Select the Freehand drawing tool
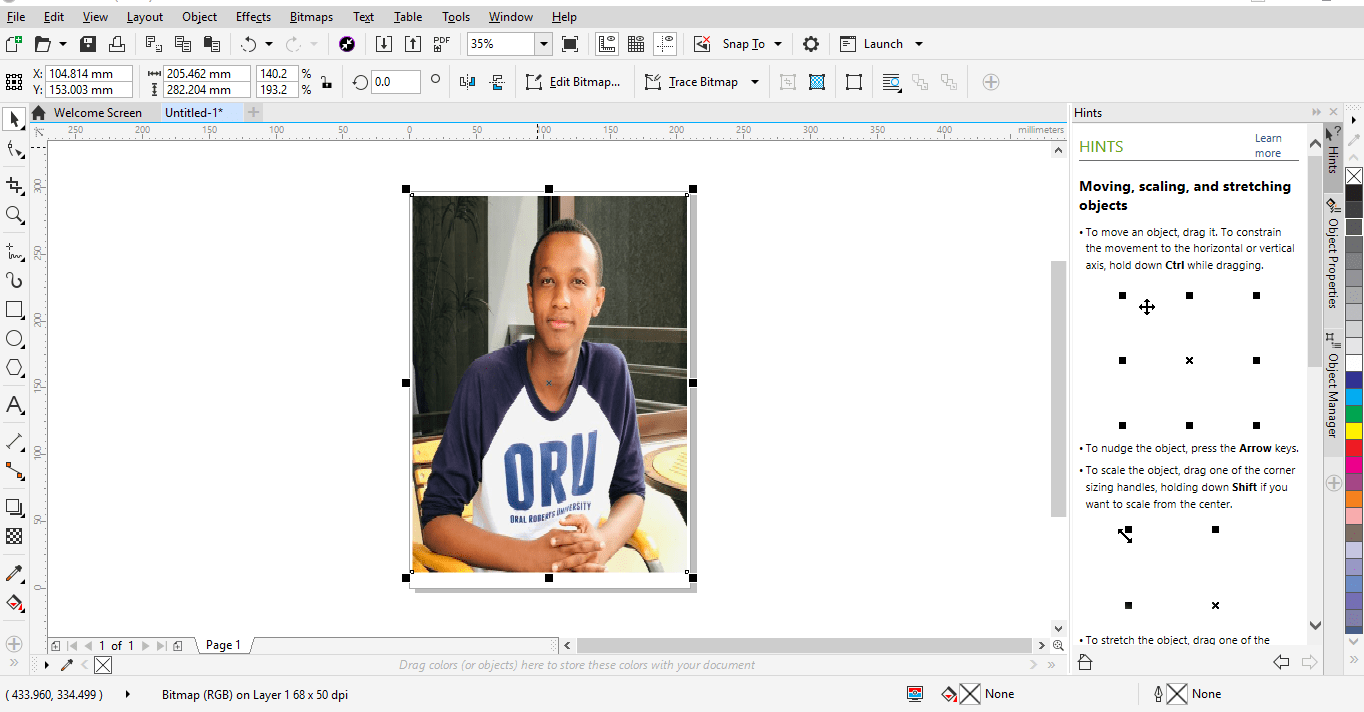Viewport: 1364px width, 712px height. point(14,250)
